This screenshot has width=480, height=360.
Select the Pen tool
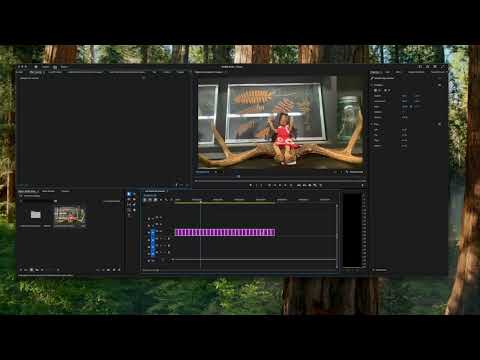click(x=134, y=205)
